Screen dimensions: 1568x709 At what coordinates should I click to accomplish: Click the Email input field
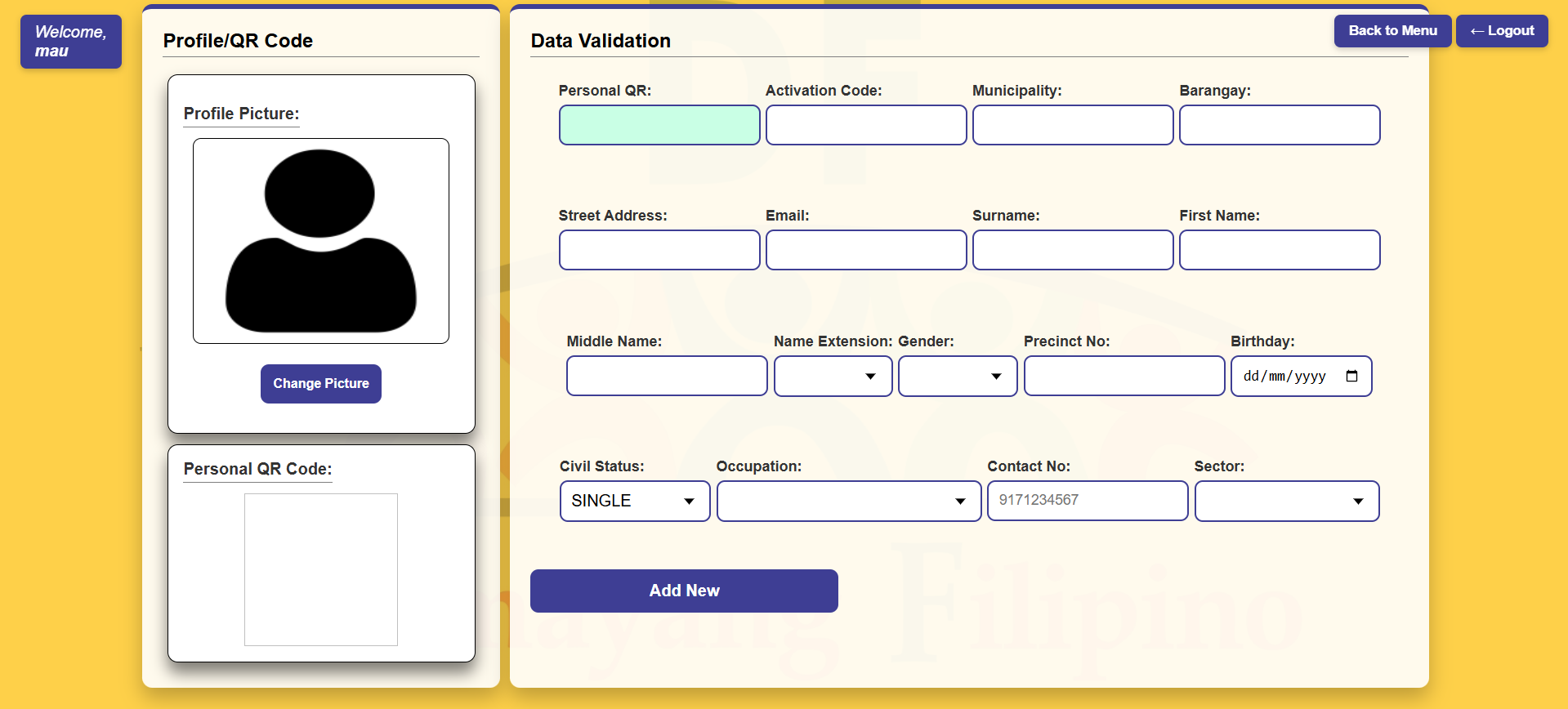866,250
